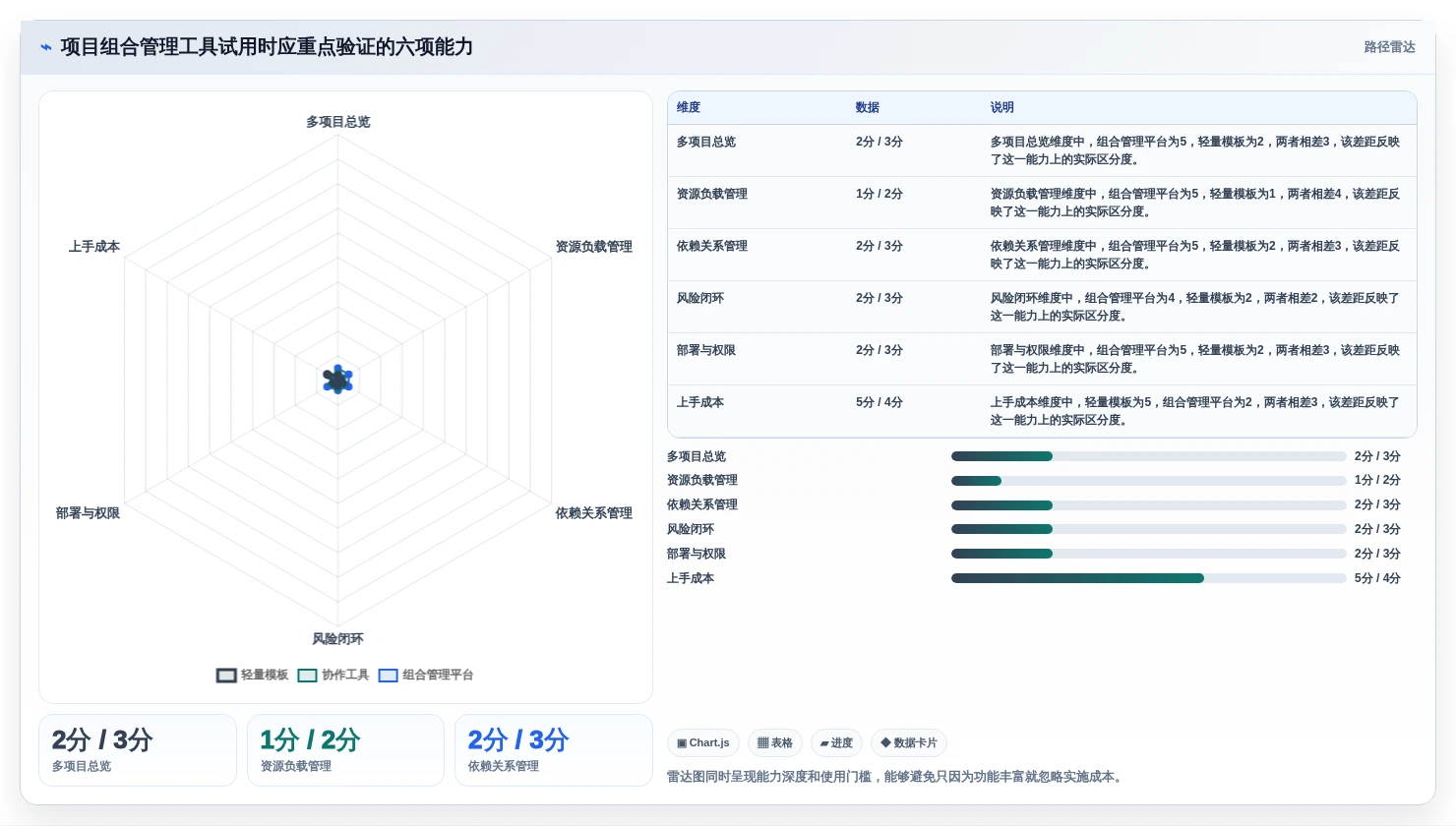Screen dimensions: 1456x826
Task: Select the Chart.js tag chip
Action: pyautogui.click(x=703, y=743)
